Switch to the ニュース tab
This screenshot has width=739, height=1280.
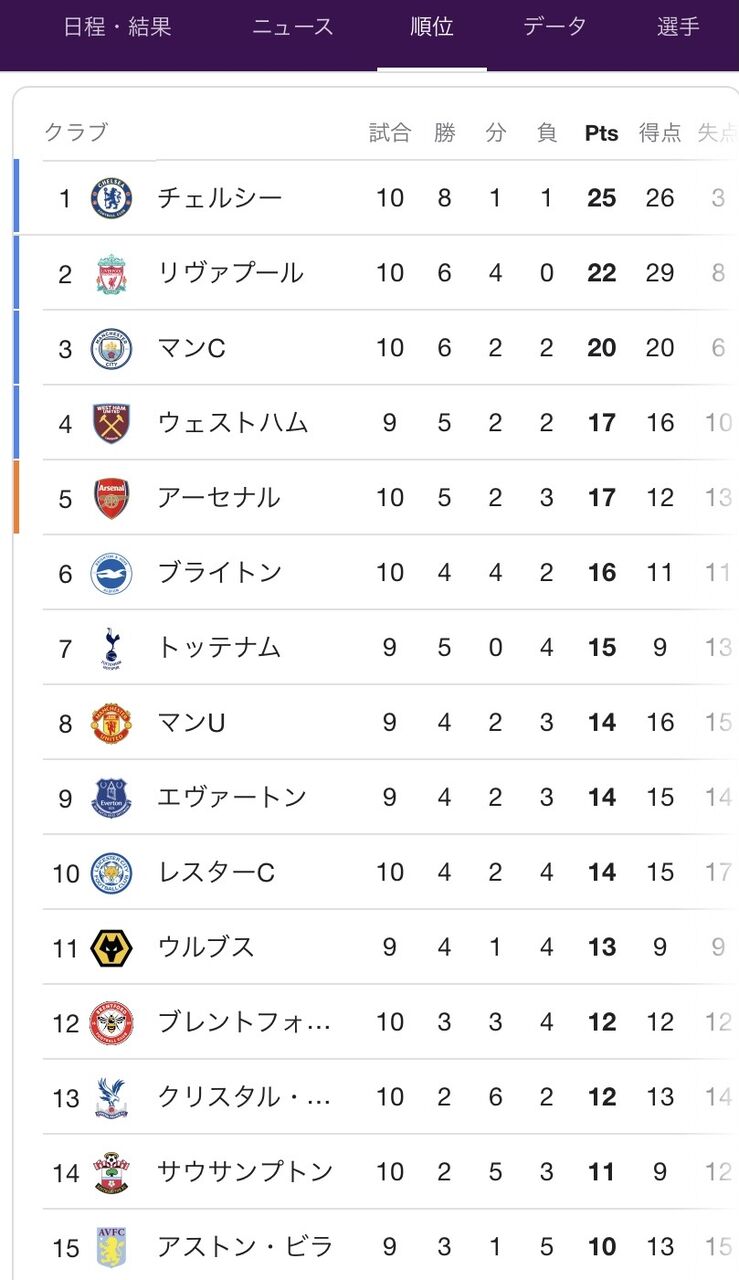(292, 27)
